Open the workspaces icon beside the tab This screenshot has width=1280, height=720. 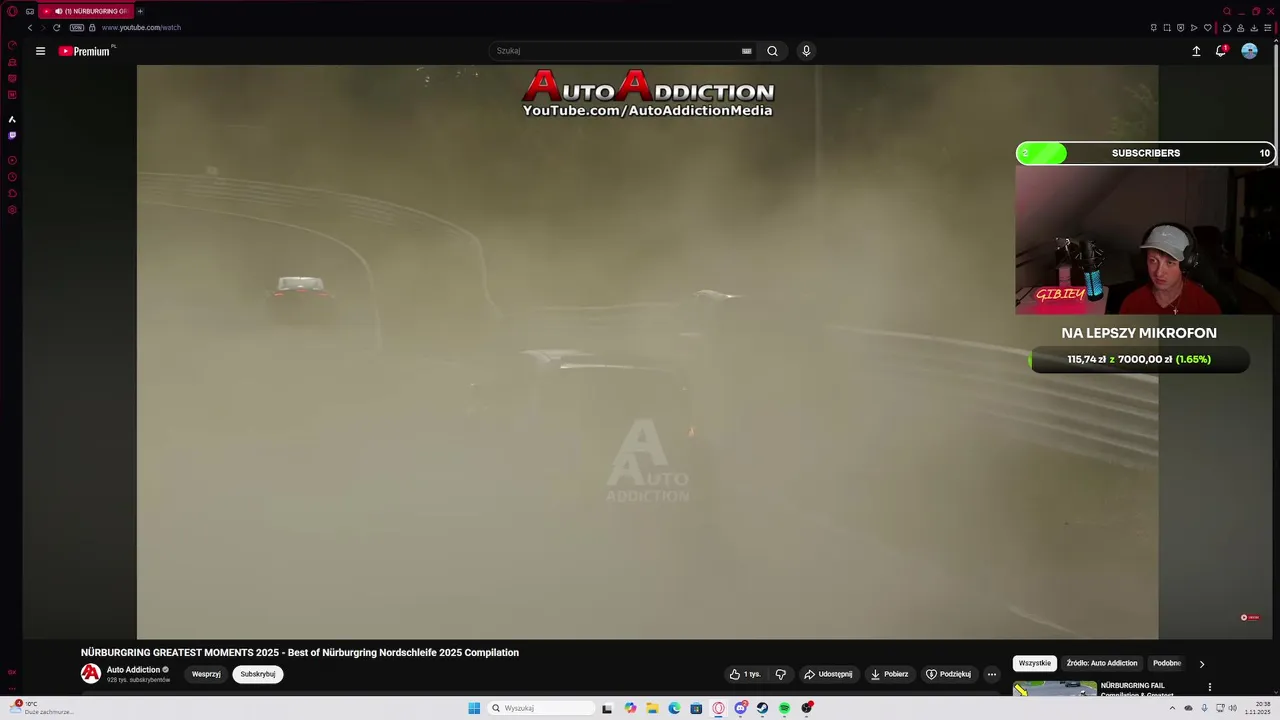coord(30,11)
